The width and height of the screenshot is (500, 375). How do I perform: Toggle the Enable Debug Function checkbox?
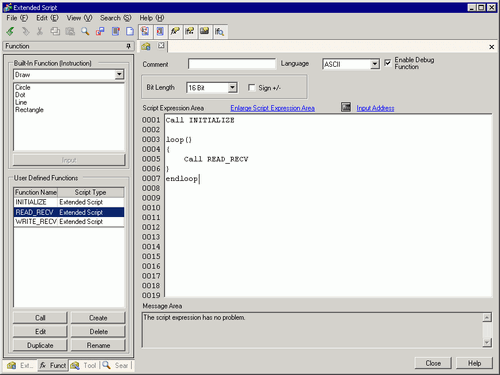coord(388,63)
